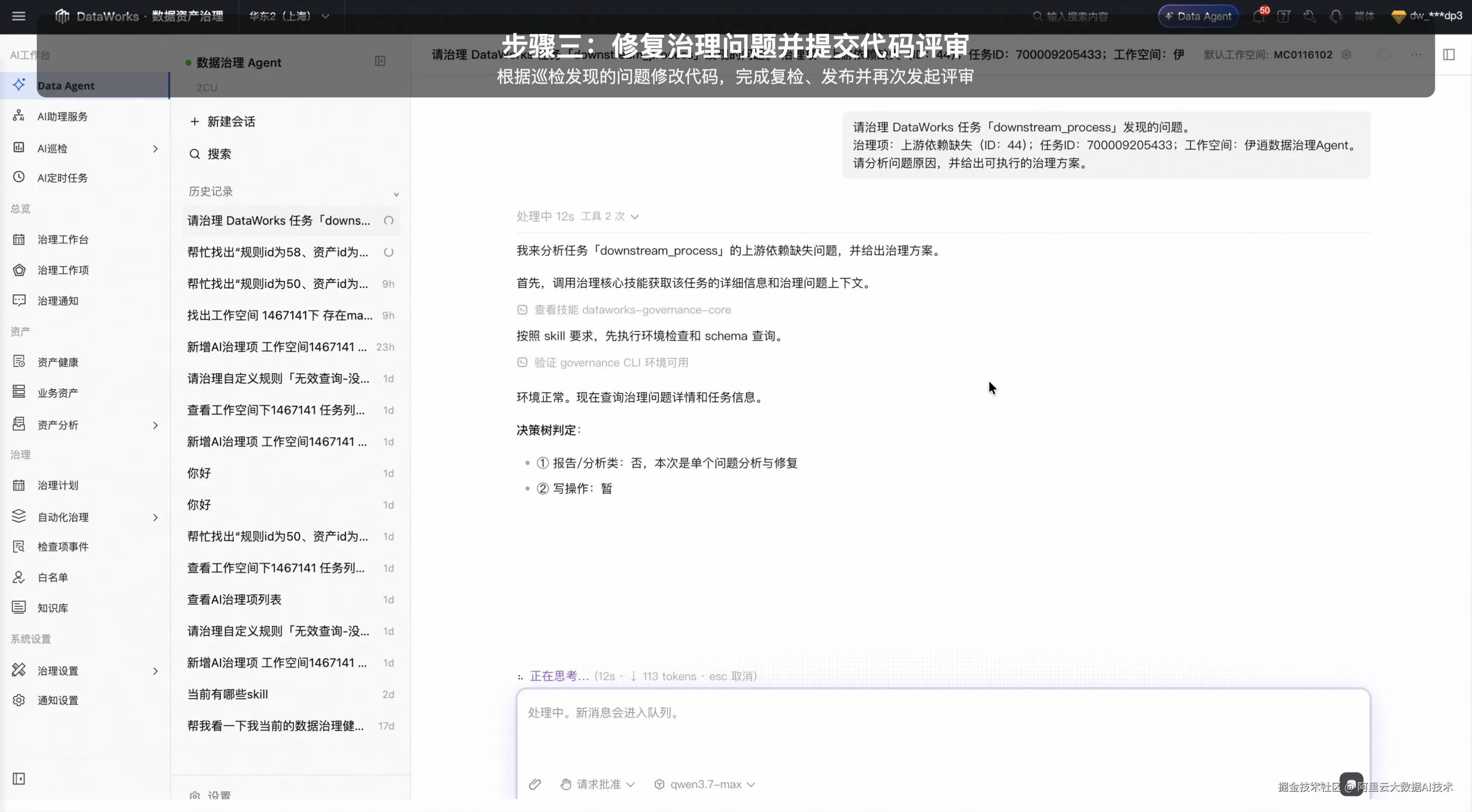Click the wrench tools icon in header
This screenshot has width=1472, height=812.
coord(1310,16)
